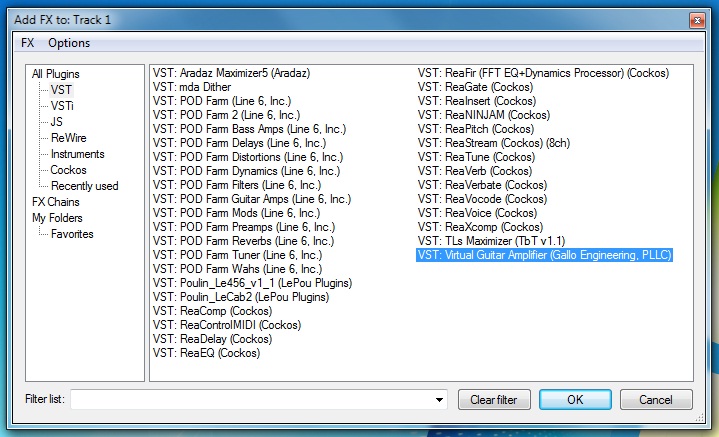The width and height of the screenshot is (719, 437).
Task: Select VST: Aradaz Maximizer5 (Aradaz)
Action: (232, 73)
